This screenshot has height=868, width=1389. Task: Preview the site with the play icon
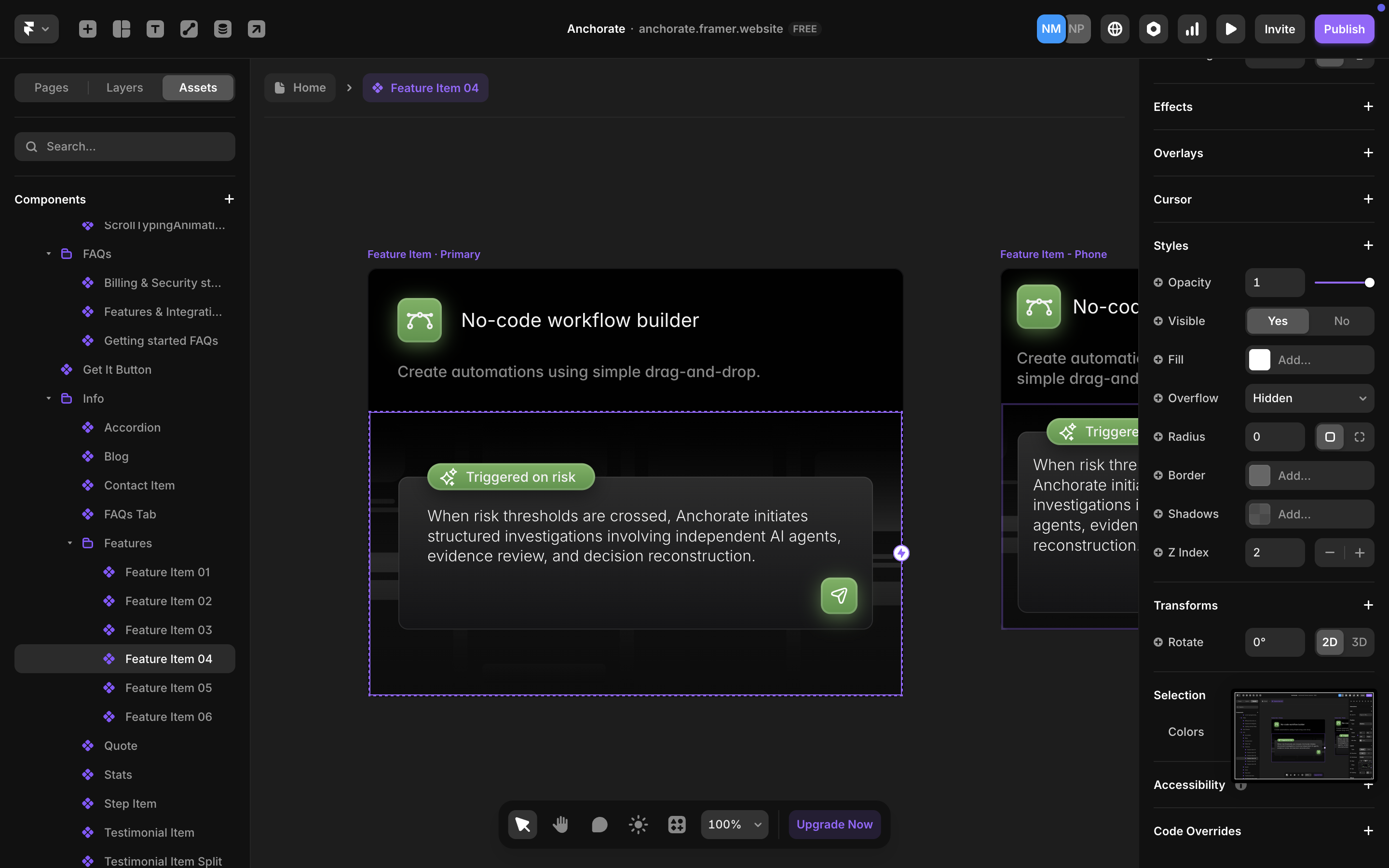click(1230, 28)
